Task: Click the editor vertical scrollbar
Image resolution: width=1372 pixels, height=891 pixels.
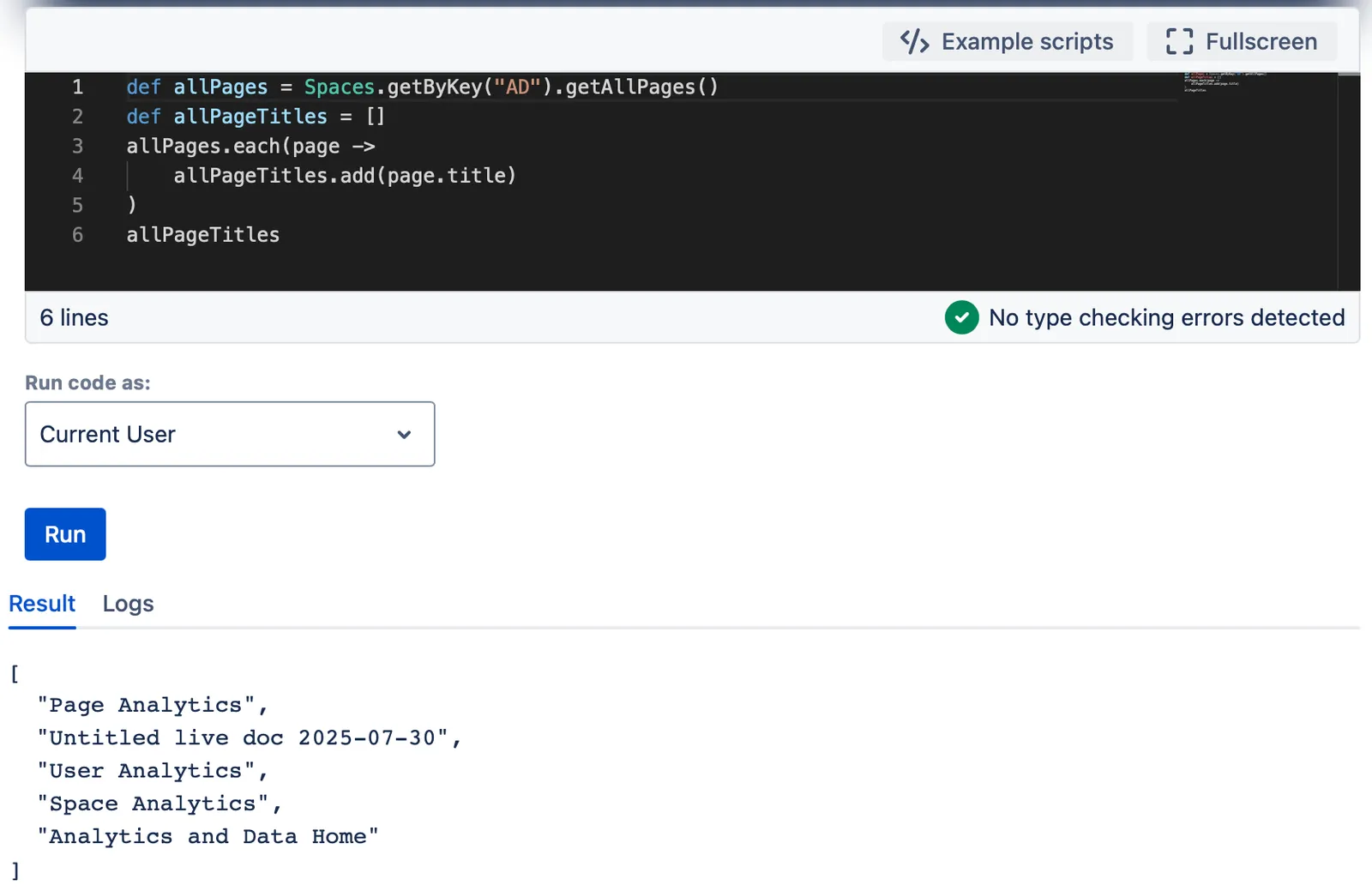Action: [x=1349, y=182]
